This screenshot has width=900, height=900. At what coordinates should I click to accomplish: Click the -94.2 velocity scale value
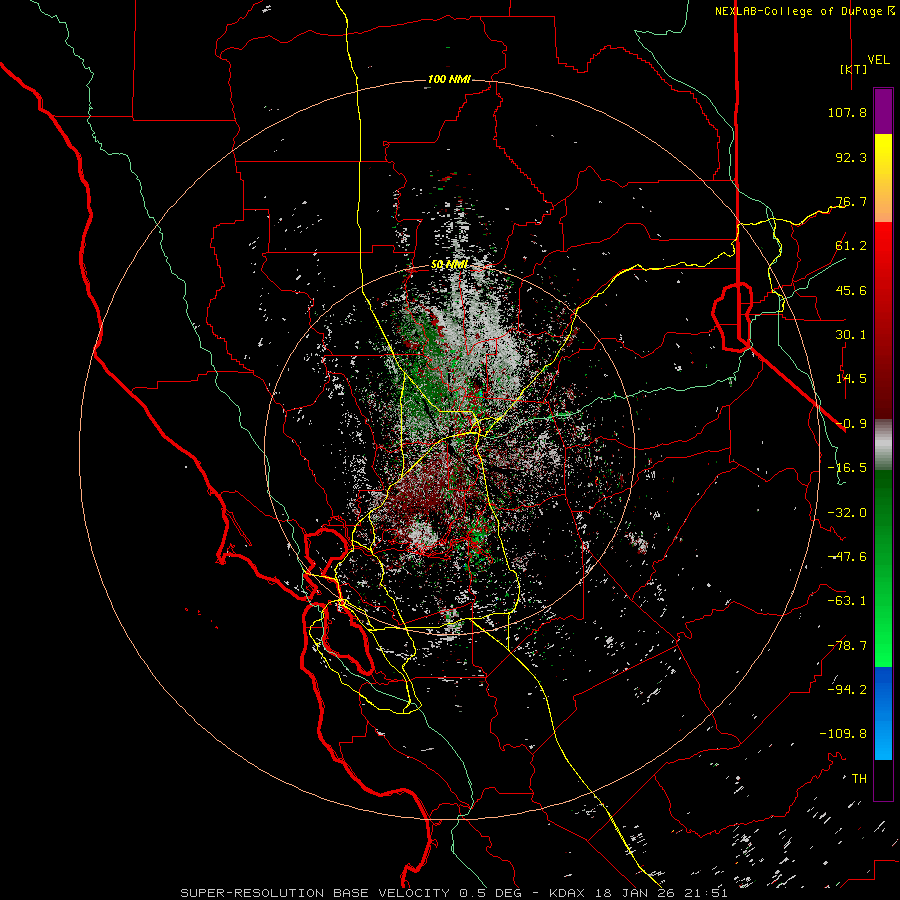pyautogui.click(x=847, y=690)
